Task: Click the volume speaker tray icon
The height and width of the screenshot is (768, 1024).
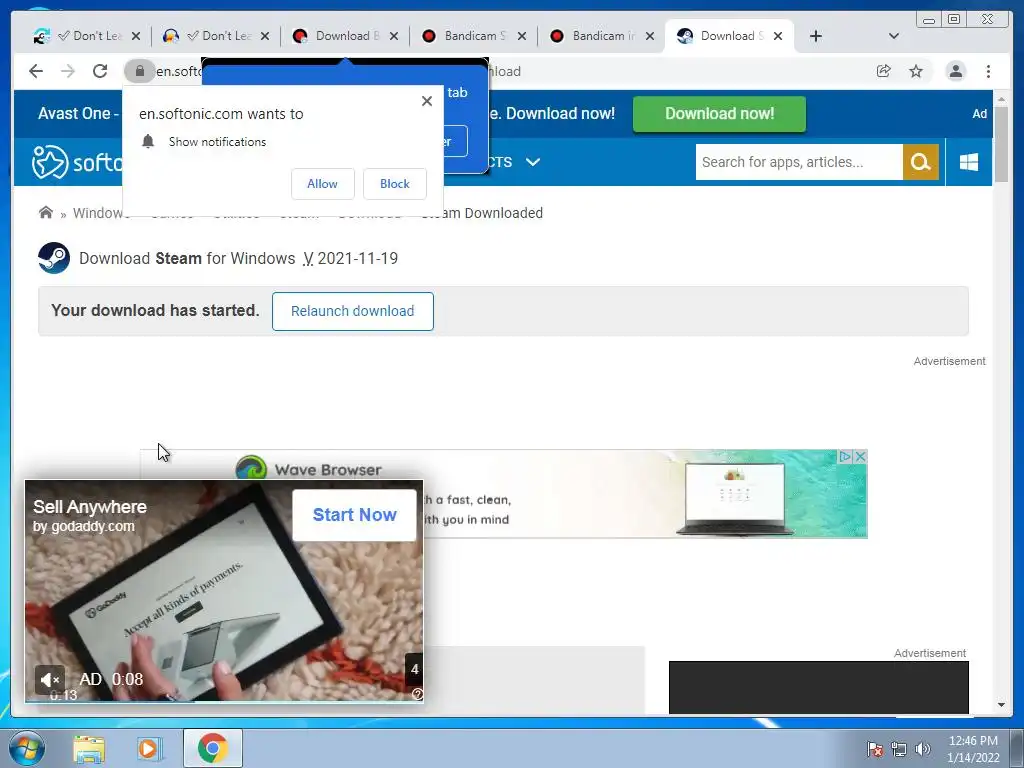Action: [x=922, y=749]
